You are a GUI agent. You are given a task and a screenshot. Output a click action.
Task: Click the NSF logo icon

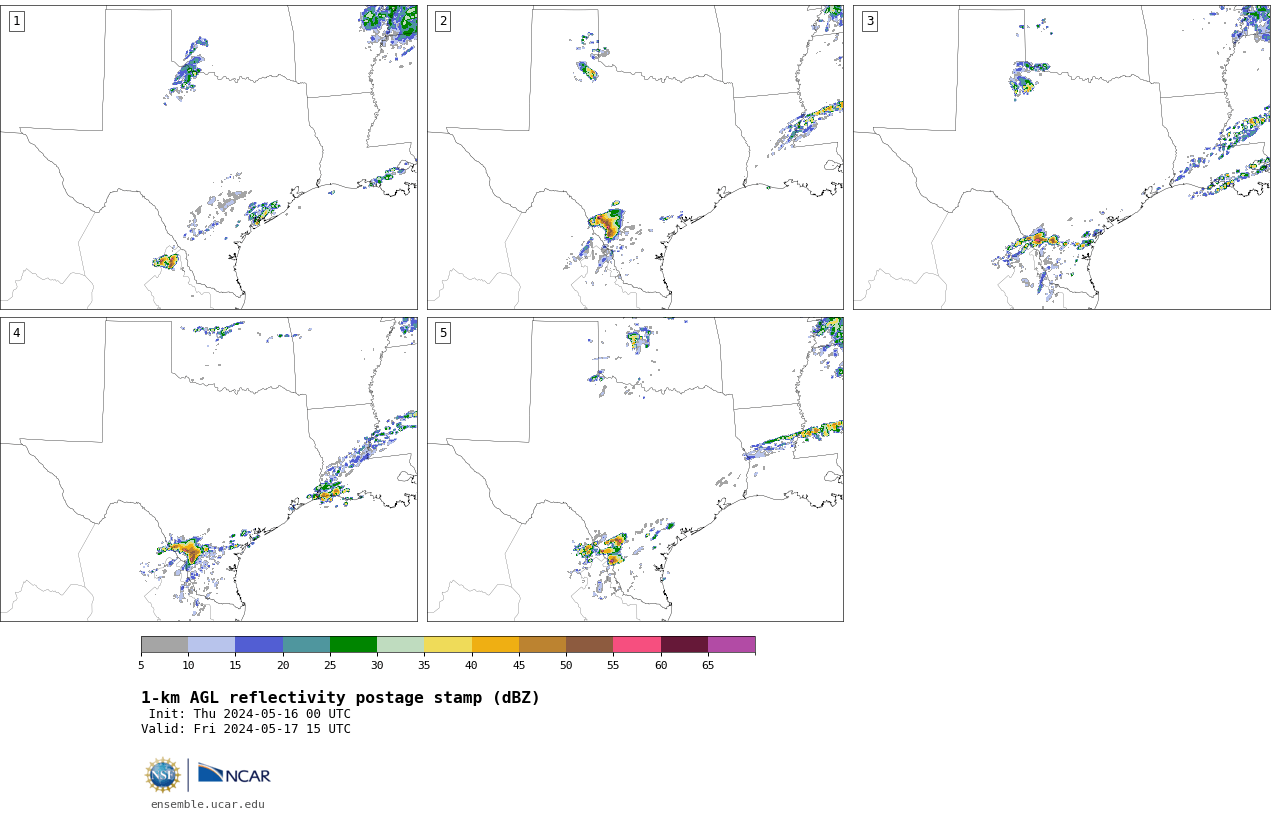tap(163, 775)
